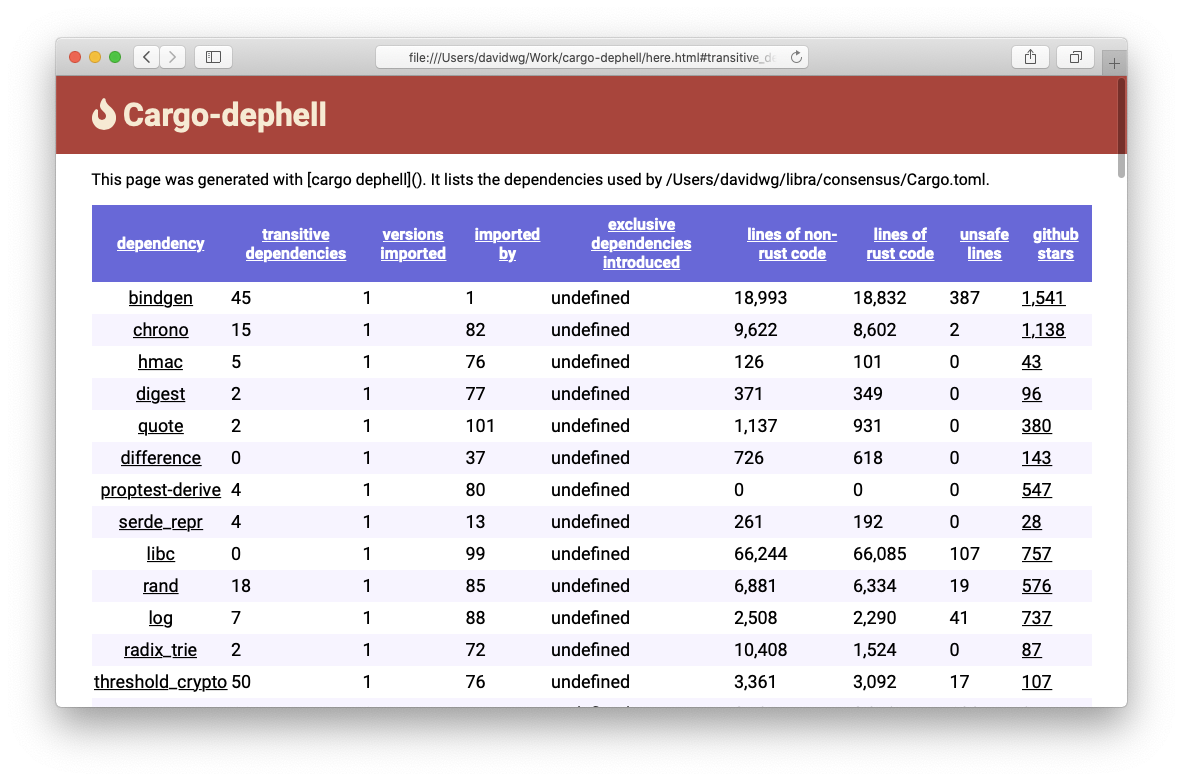Select log's 2,508 non-rust lines value

click(755, 618)
